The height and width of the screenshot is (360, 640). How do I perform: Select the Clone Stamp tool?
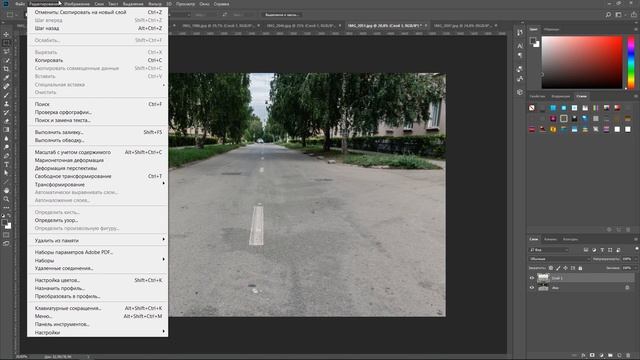coord(6,104)
